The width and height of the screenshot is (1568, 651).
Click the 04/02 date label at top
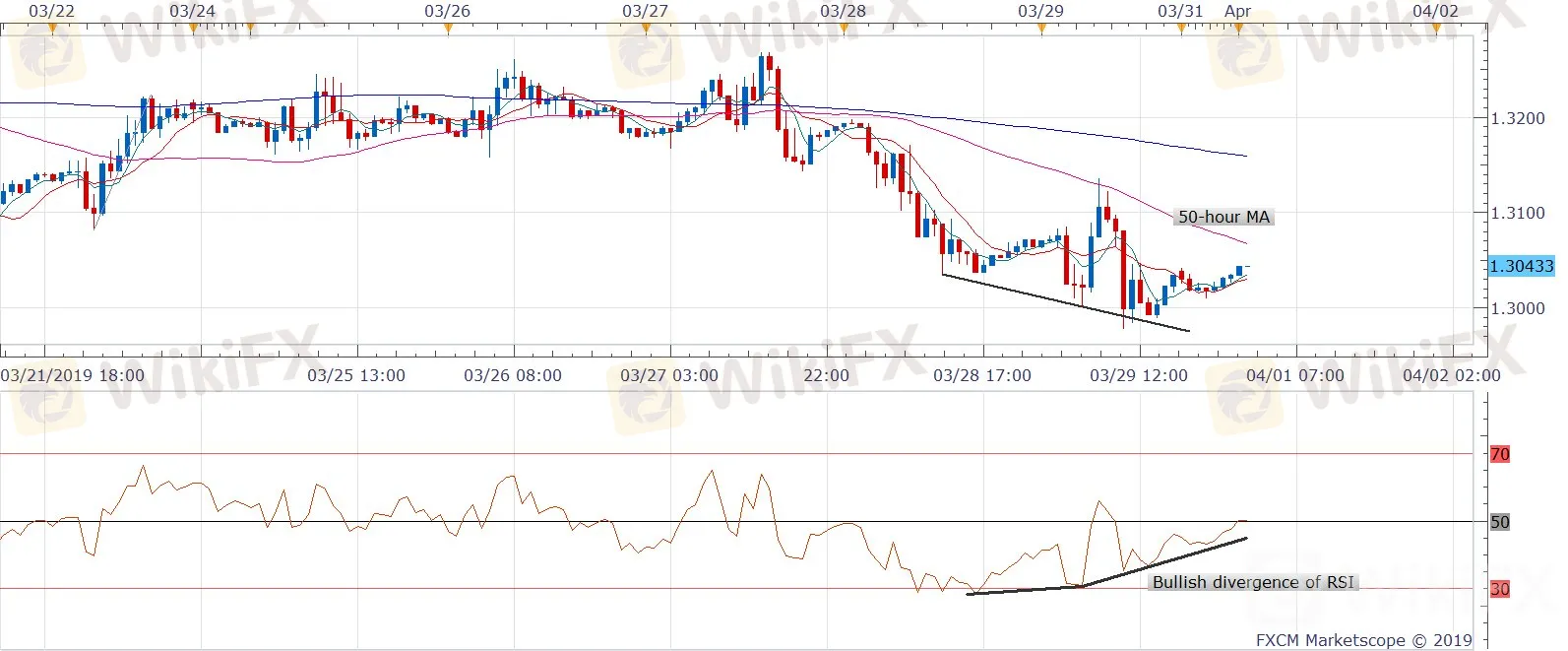(1435, 11)
